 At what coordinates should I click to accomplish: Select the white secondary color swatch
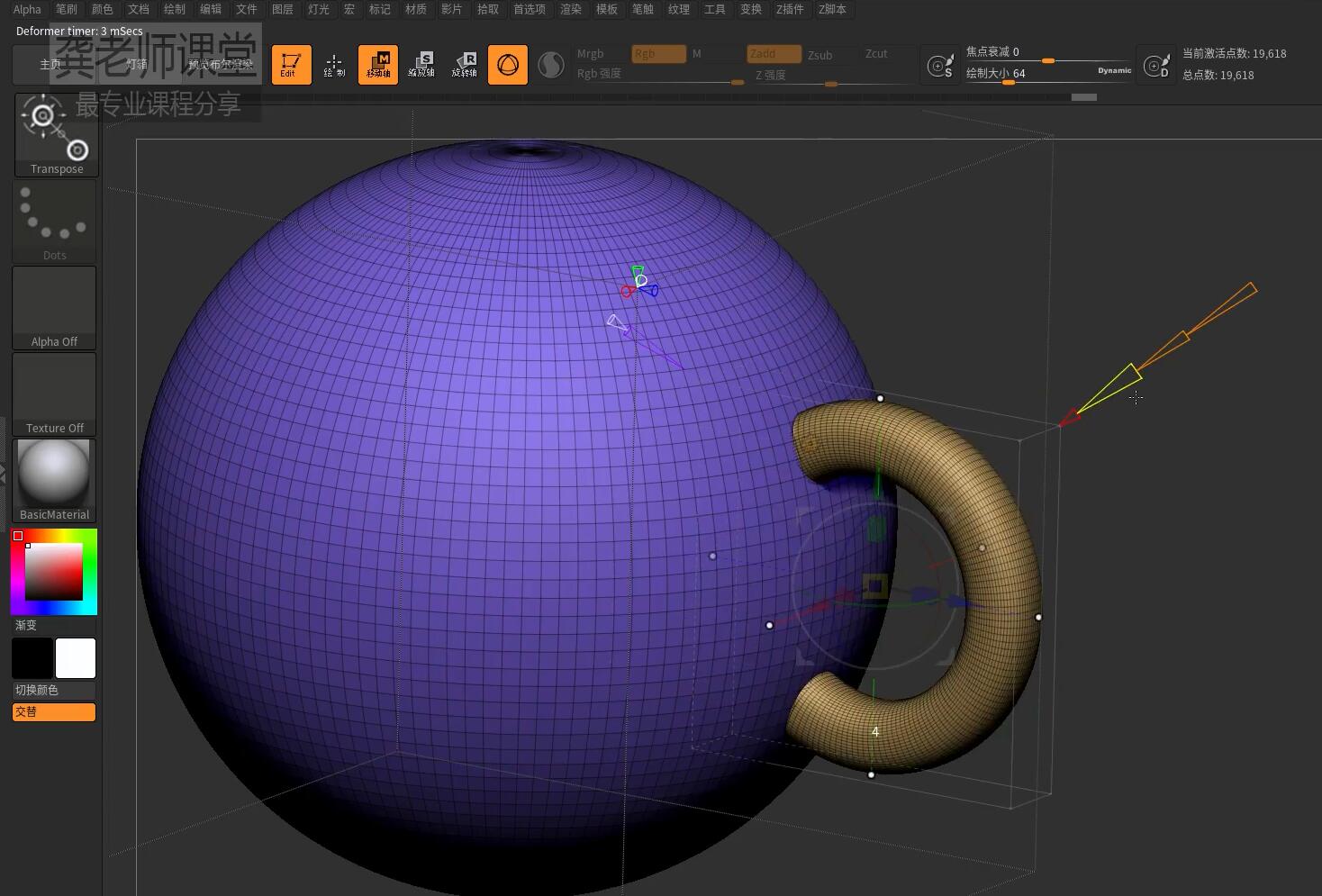pyautogui.click(x=76, y=658)
